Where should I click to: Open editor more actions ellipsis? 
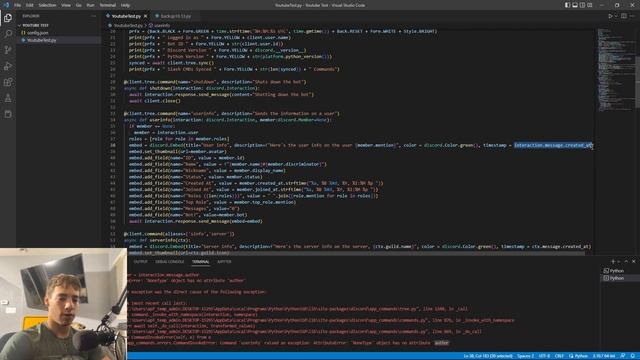coord(632,16)
